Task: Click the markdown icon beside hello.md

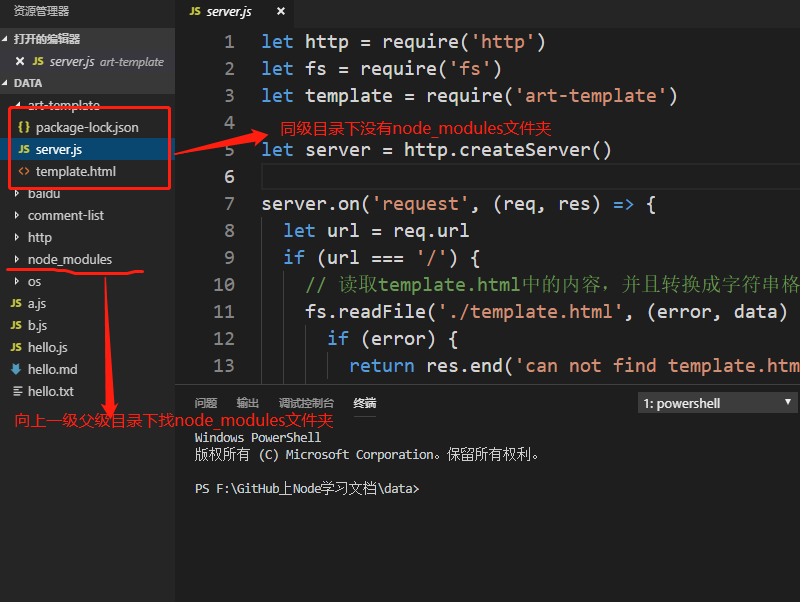Action: (x=16, y=369)
